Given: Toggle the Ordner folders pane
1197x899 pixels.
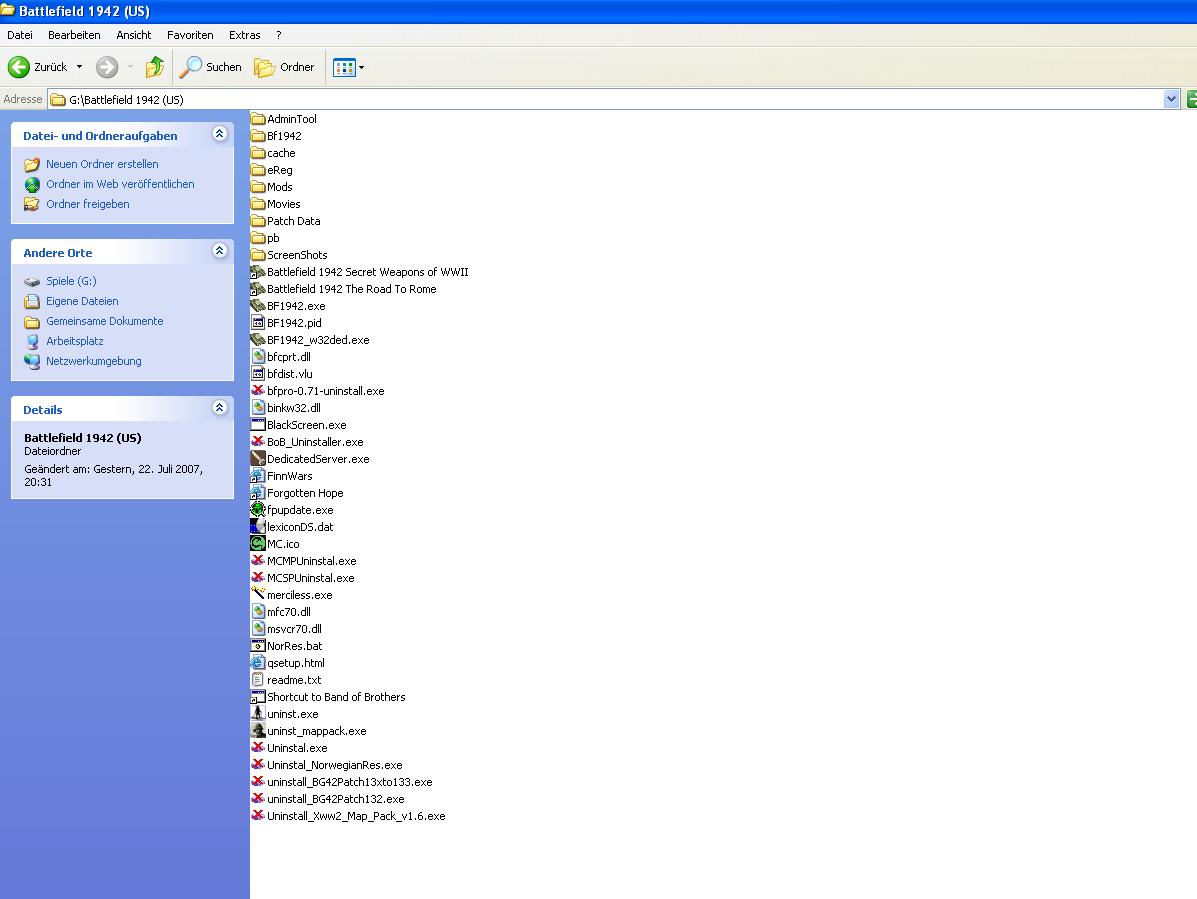Looking at the screenshot, I should (x=284, y=67).
